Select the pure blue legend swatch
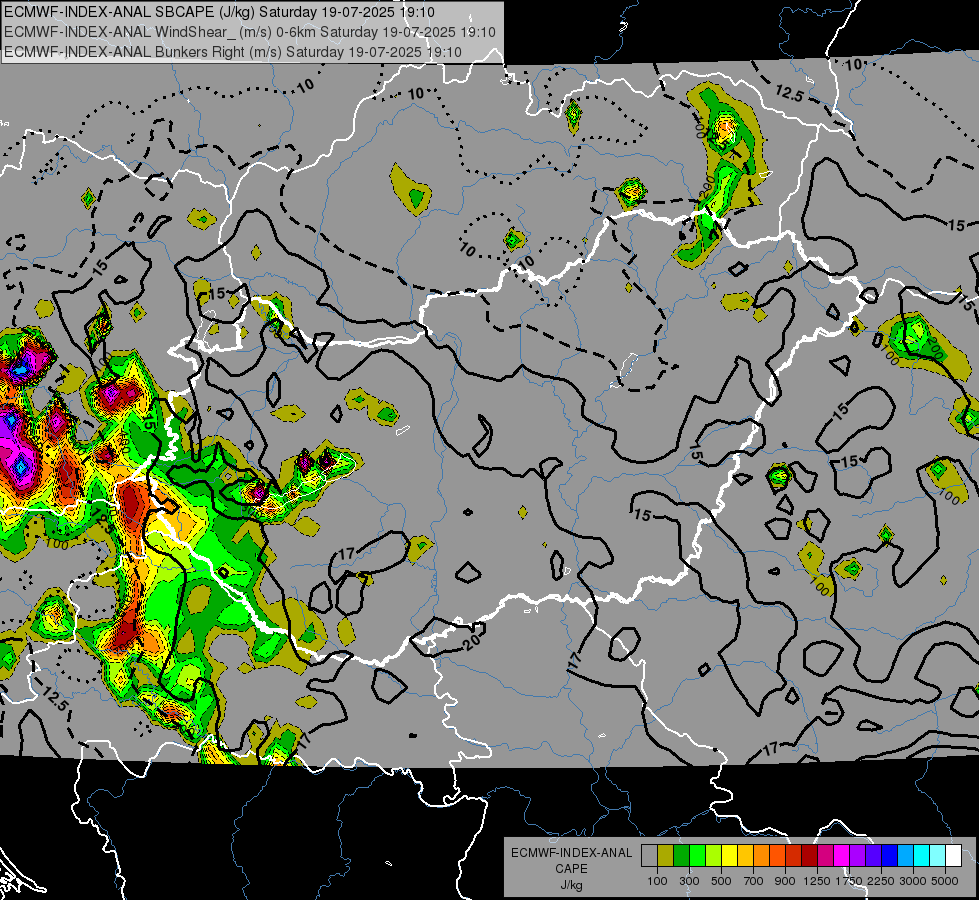Screen dimensions: 979x900 (x=890, y=856)
